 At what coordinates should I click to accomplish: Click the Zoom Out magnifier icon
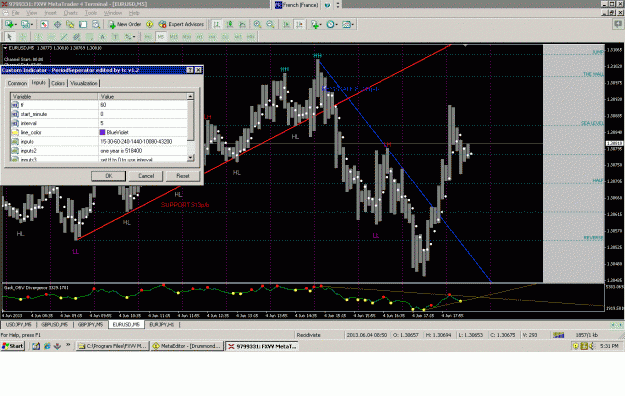coord(270,24)
